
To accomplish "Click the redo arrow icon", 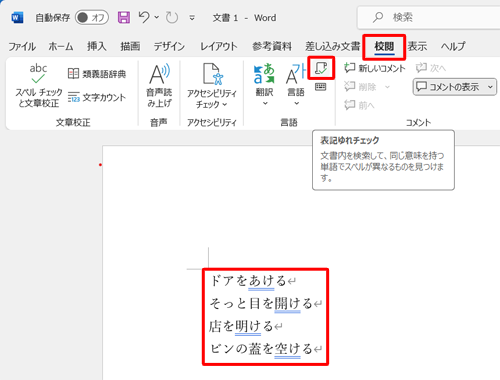I will 172,17.
